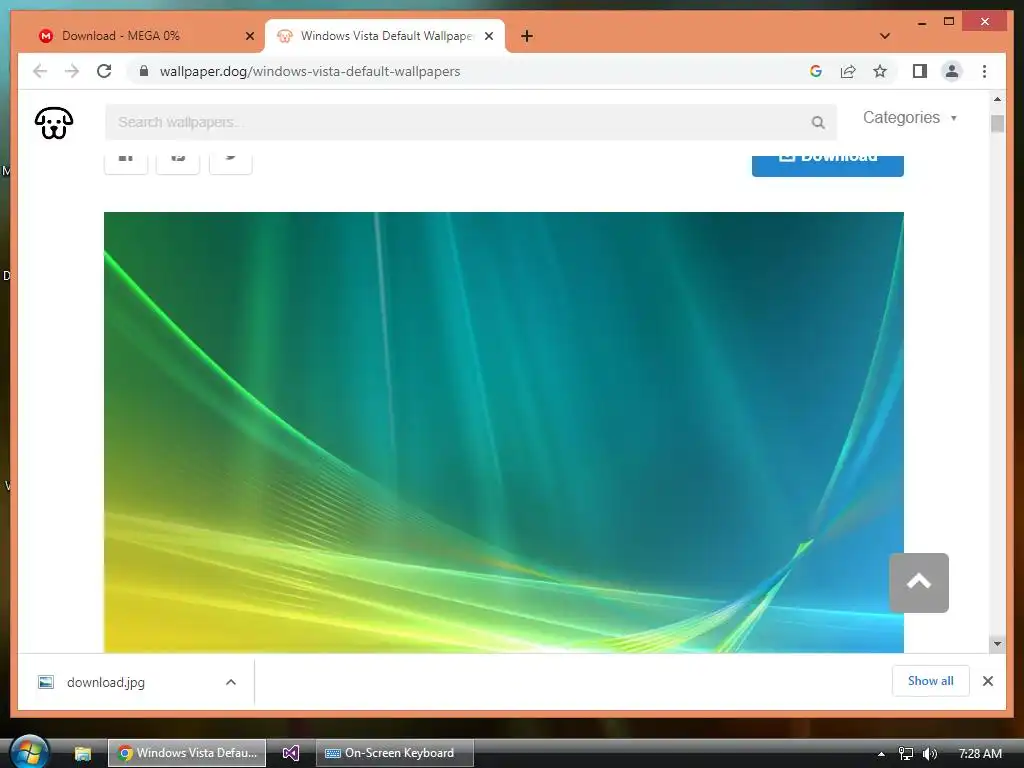Close the Windows Vista Default Wallpapers tab

pyautogui.click(x=488, y=37)
